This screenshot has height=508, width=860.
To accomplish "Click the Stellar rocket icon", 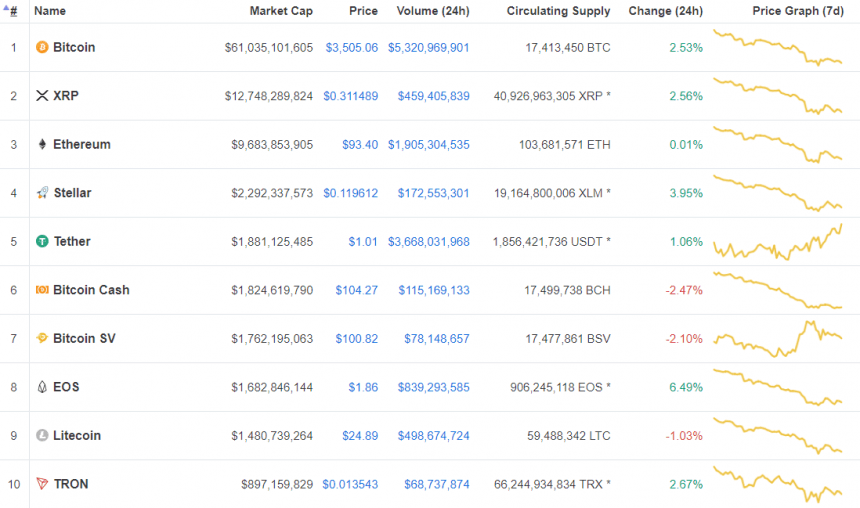I will click(42, 193).
